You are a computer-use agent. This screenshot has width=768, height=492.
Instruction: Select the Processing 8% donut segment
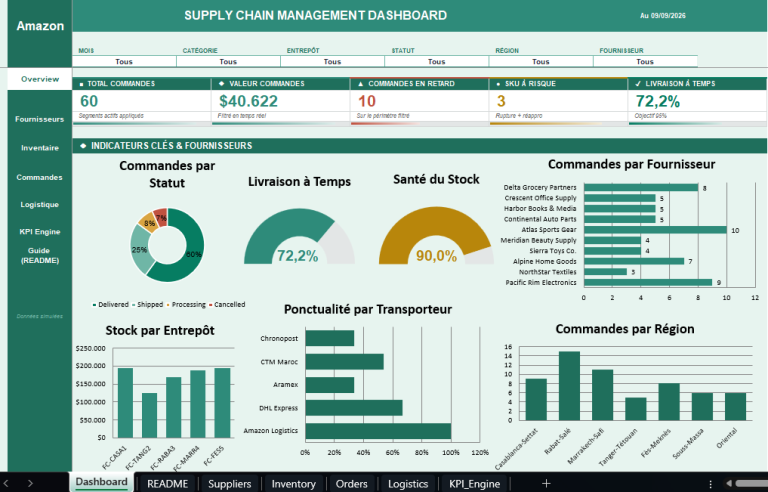(149, 222)
